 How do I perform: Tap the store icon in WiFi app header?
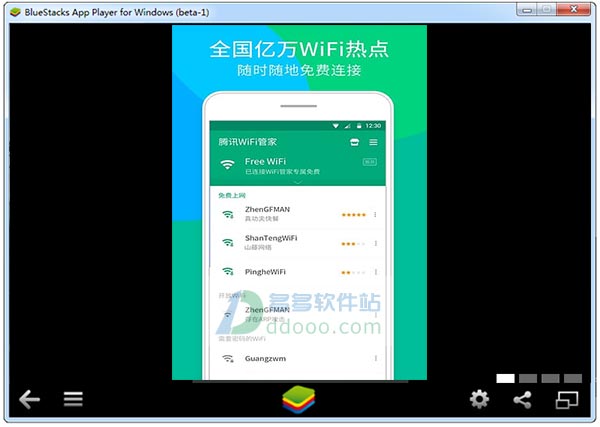(x=354, y=142)
